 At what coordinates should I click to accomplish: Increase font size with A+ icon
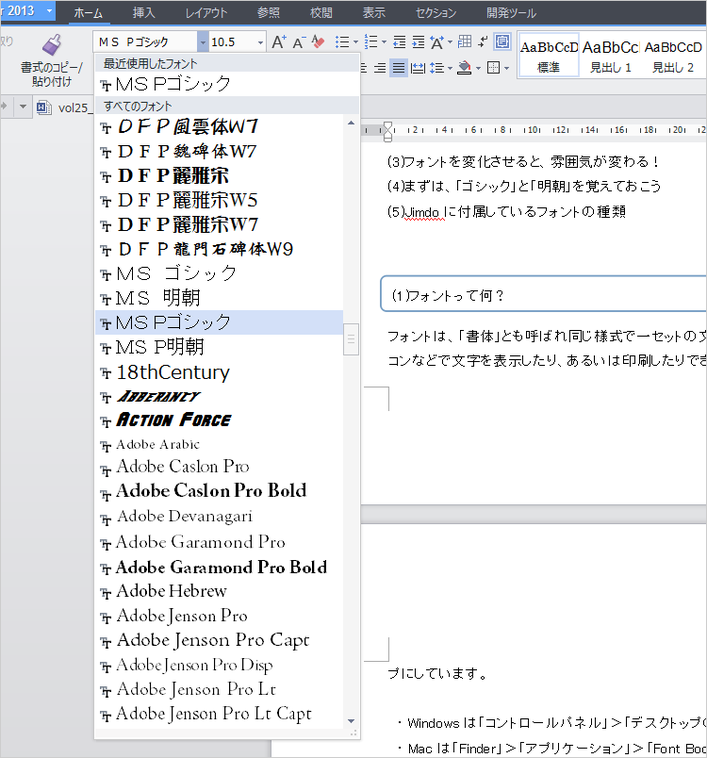click(x=279, y=42)
